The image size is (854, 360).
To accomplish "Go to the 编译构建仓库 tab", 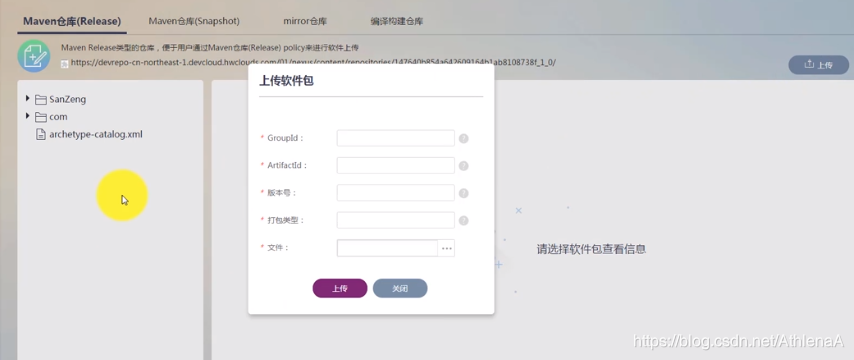I will pyautogui.click(x=396, y=21).
